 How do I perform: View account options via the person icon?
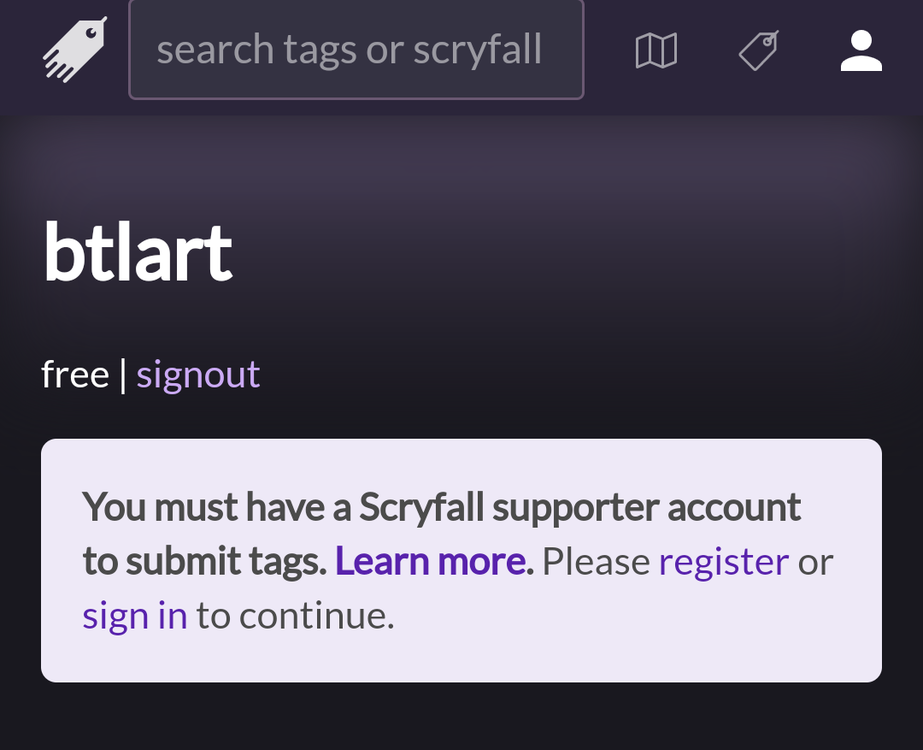pos(861,50)
